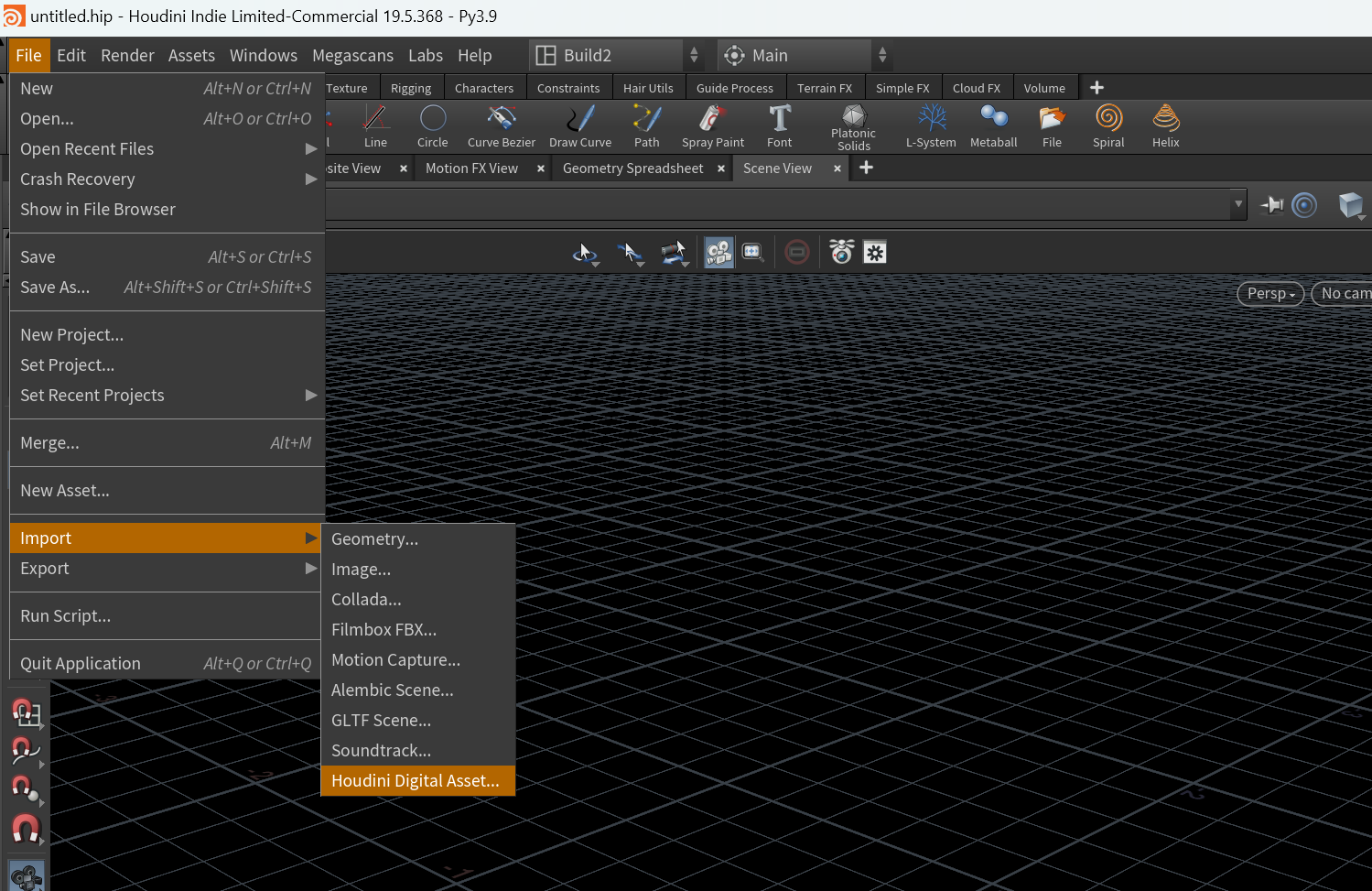1372x891 pixels.
Task: Expand the path bar dropdown arrow
Action: 1238,204
